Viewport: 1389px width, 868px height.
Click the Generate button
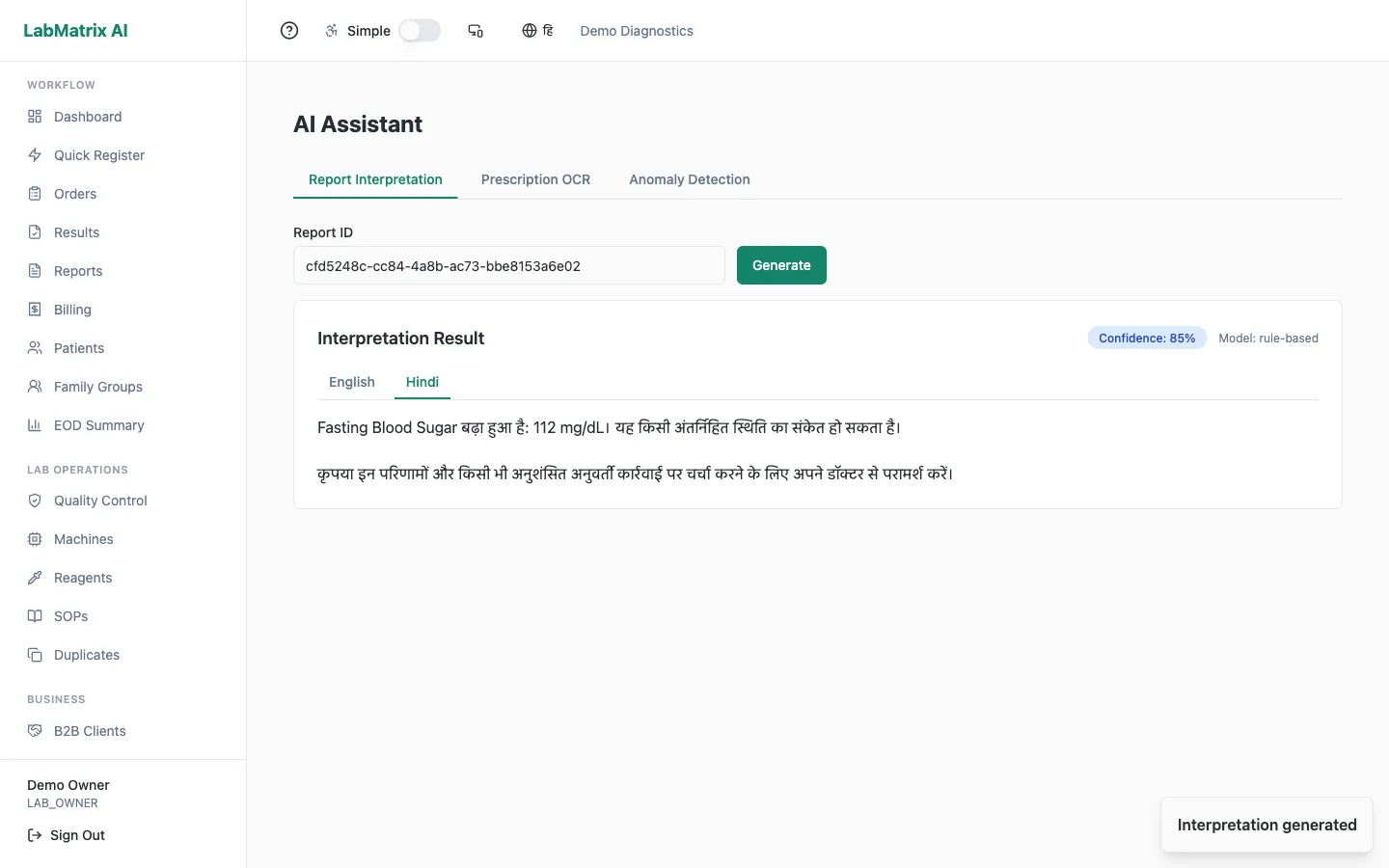pos(781,265)
